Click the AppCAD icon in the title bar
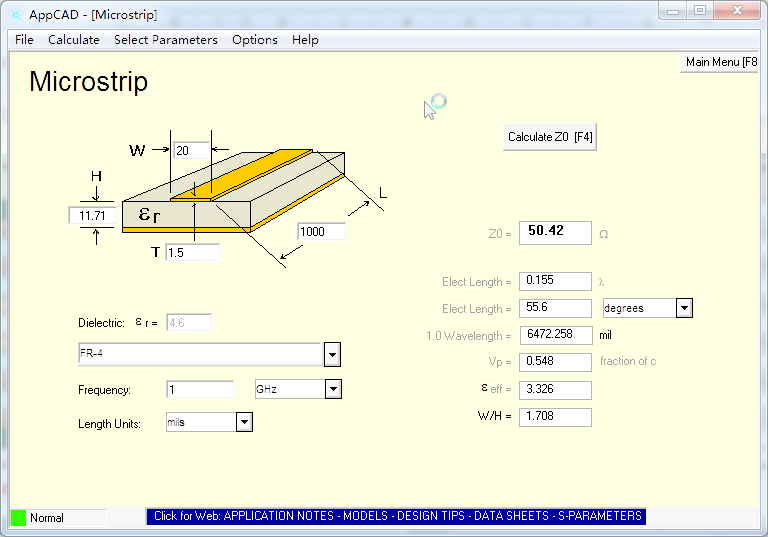This screenshot has height=537, width=768. (16, 15)
